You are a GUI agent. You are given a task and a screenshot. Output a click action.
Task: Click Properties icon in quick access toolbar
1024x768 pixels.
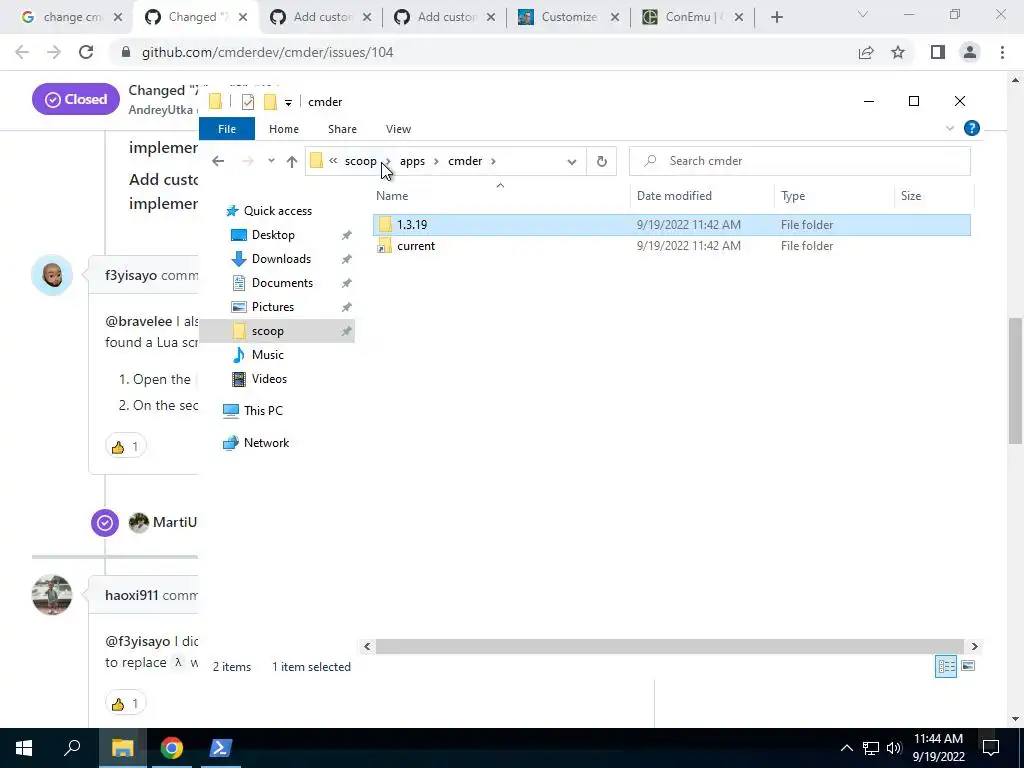(x=248, y=102)
